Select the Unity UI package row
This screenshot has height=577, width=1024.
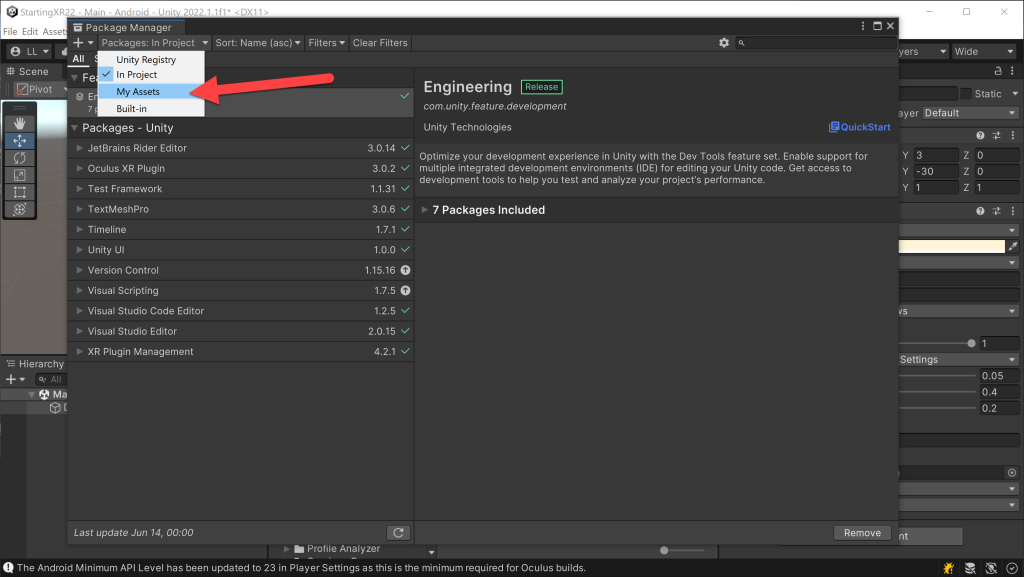pos(241,250)
